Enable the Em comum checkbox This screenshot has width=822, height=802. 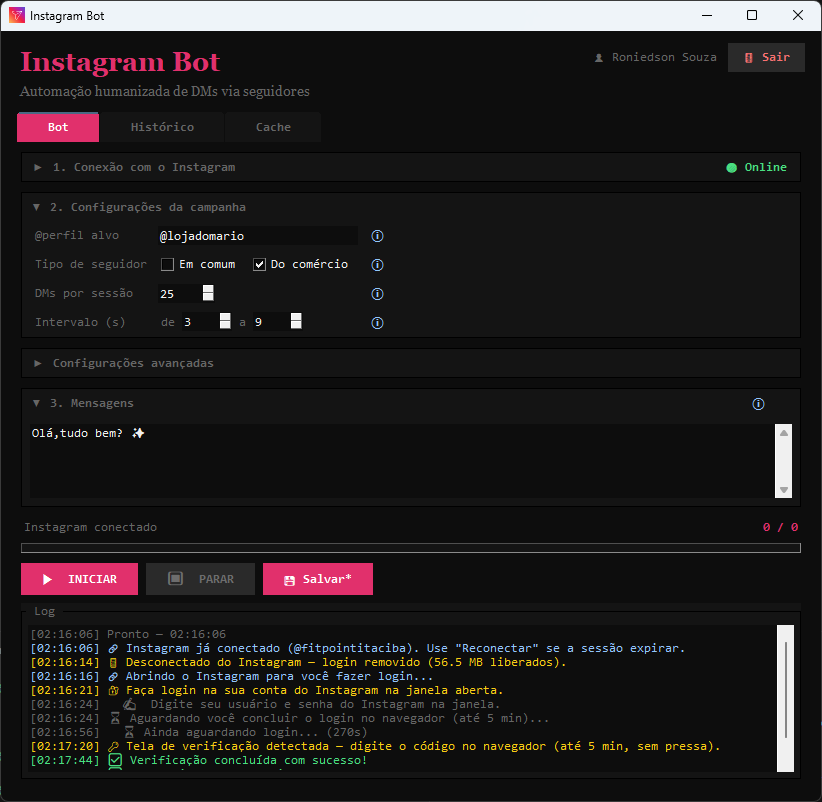(167, 264)
